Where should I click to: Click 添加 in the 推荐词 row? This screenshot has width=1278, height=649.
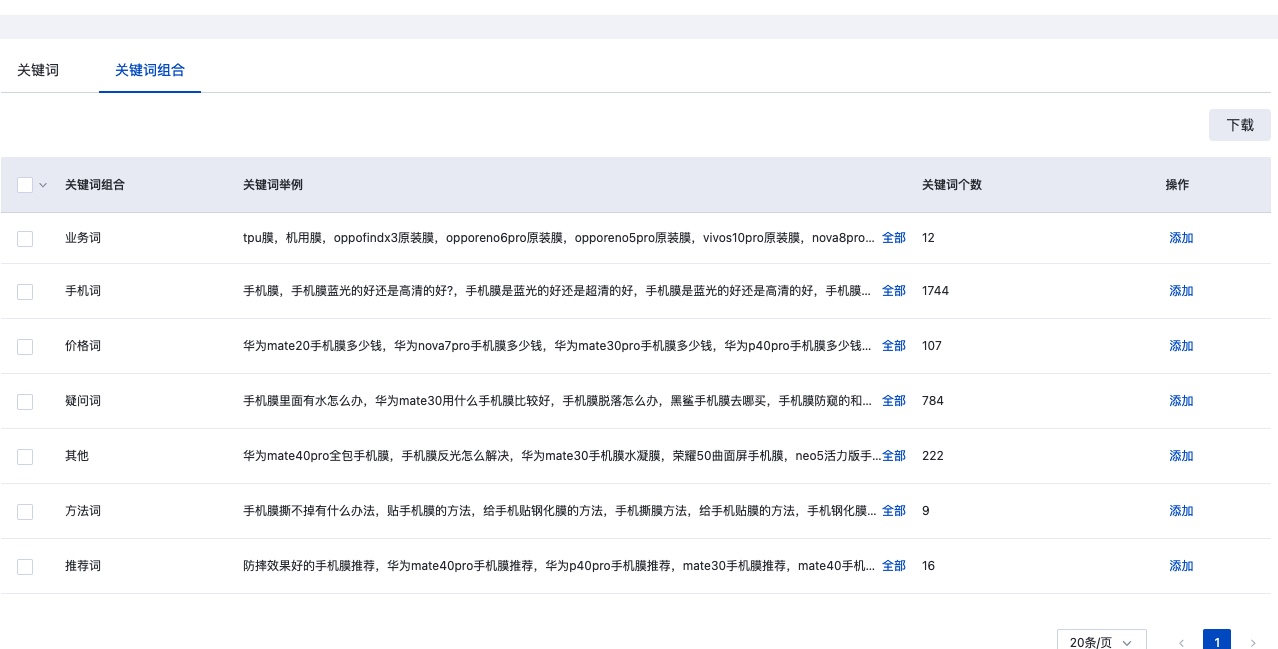tap(1180, 566)
